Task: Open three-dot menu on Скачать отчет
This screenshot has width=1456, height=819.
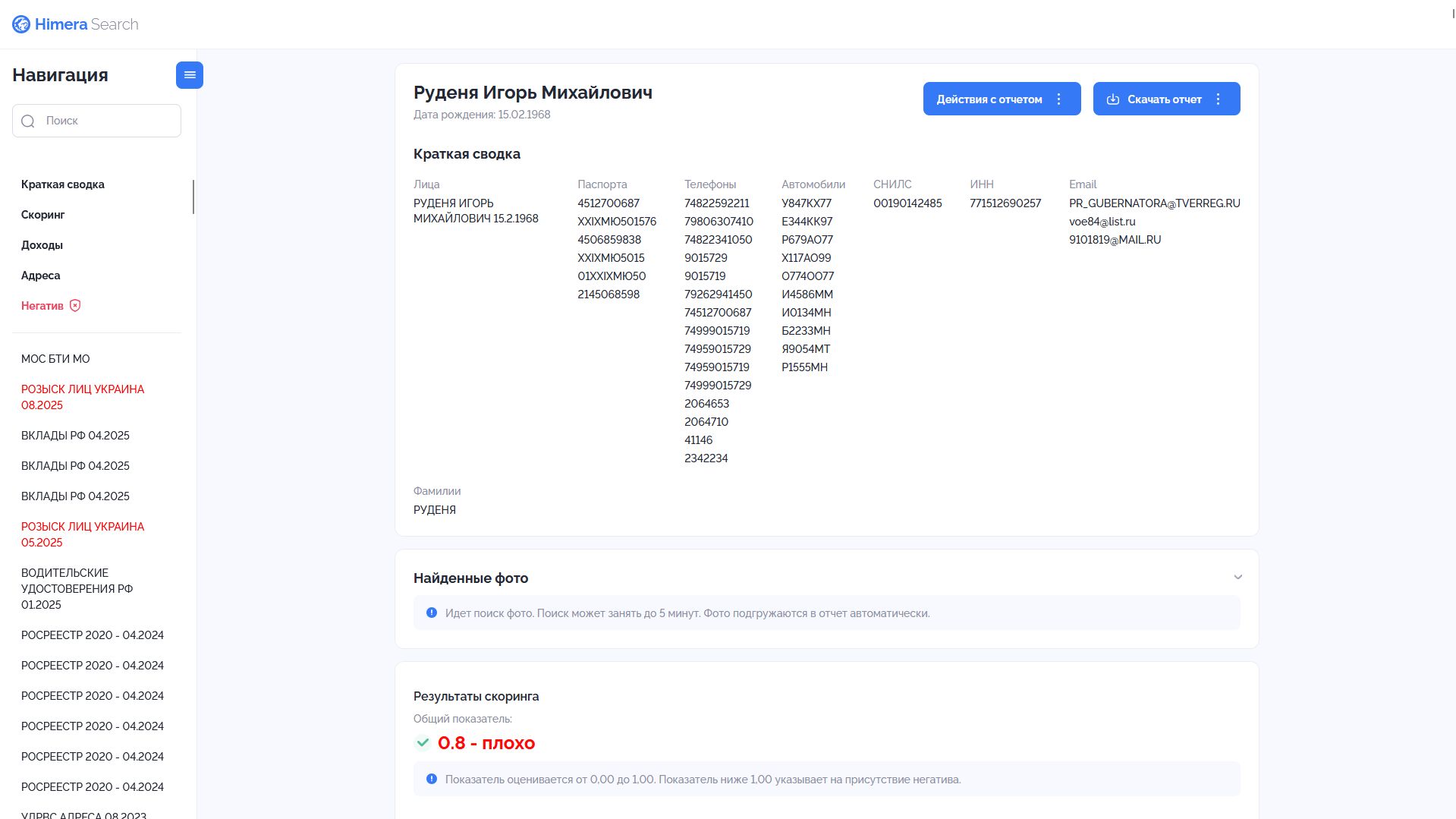Action: [x=1219, y=99]
